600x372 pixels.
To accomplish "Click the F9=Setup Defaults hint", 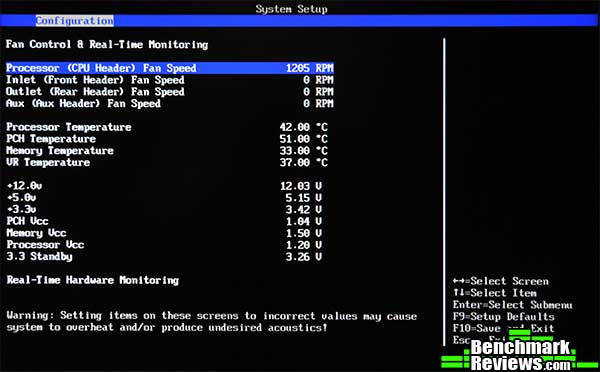I will 504,317.
